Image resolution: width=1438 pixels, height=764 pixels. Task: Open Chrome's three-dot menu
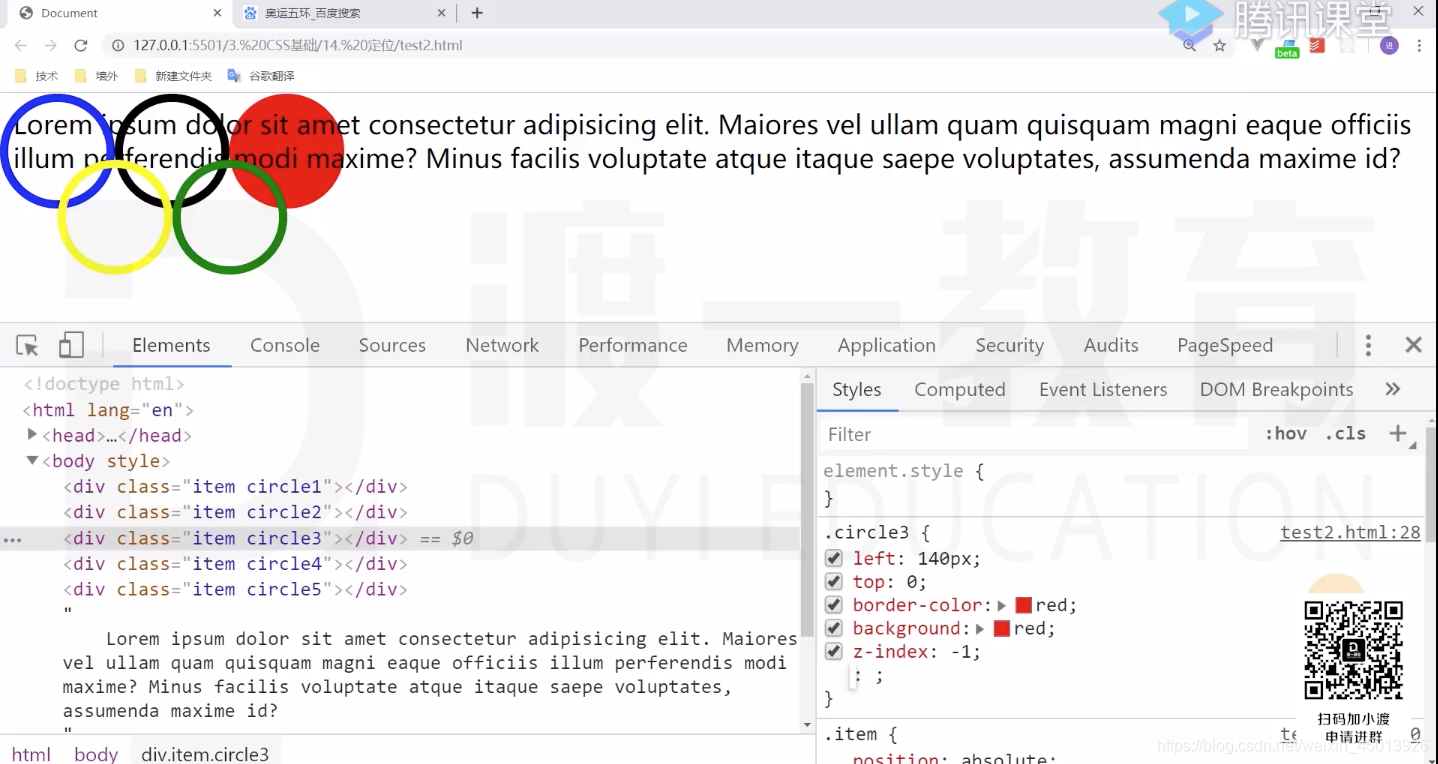pyautogui.click(x=1419, y=46)
